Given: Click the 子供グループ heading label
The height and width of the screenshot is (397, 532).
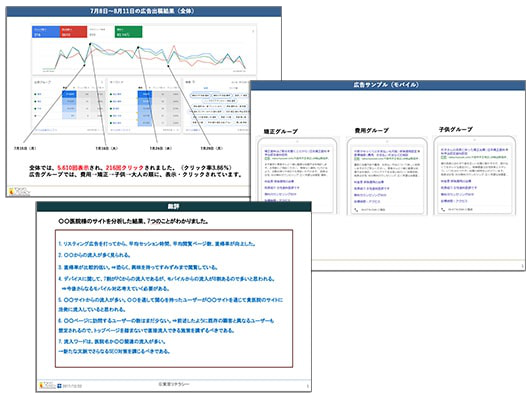Looking at the screenshot, I should (x=455, y=129).
